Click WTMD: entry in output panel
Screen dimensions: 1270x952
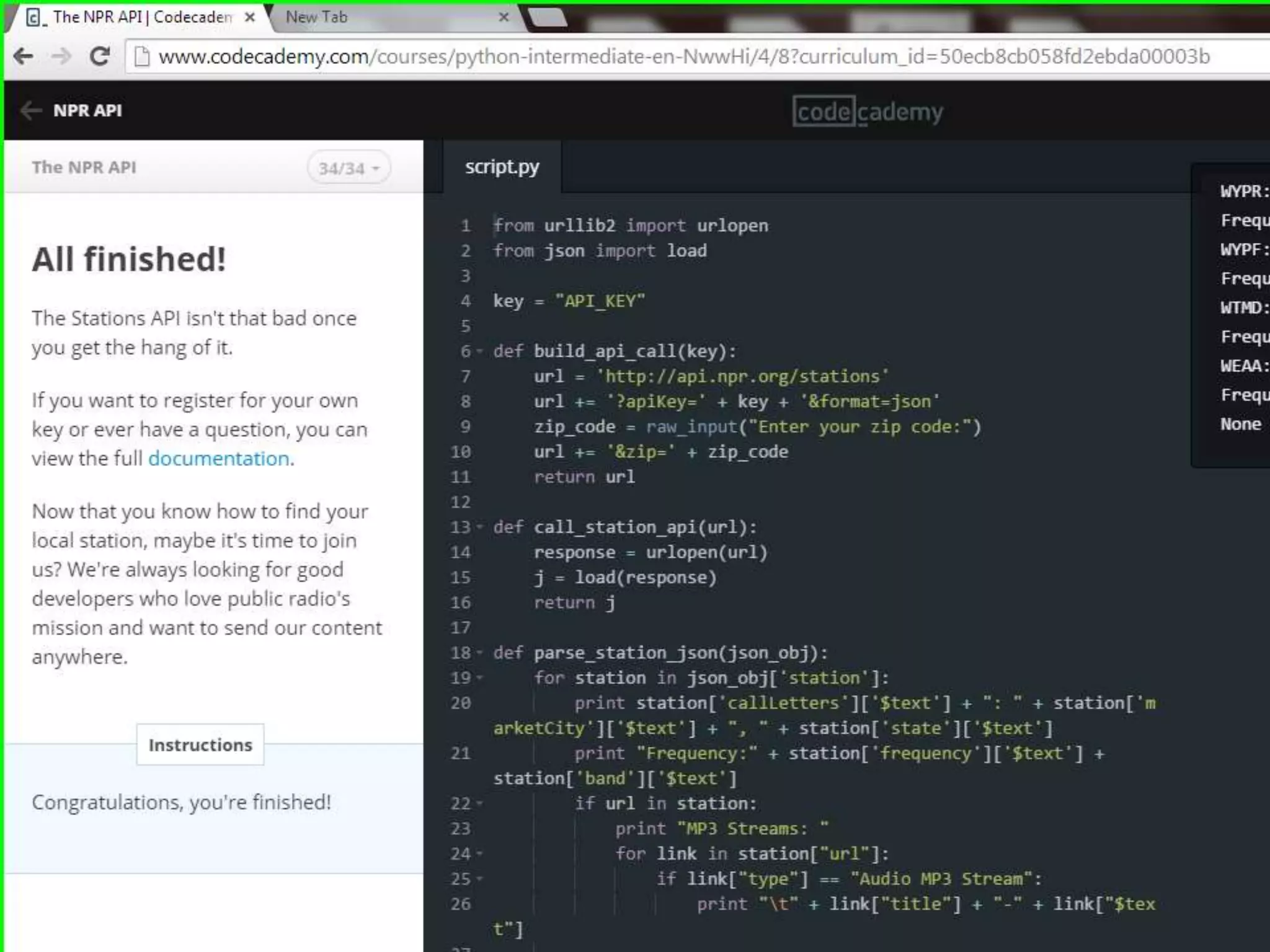point(1245,307)
